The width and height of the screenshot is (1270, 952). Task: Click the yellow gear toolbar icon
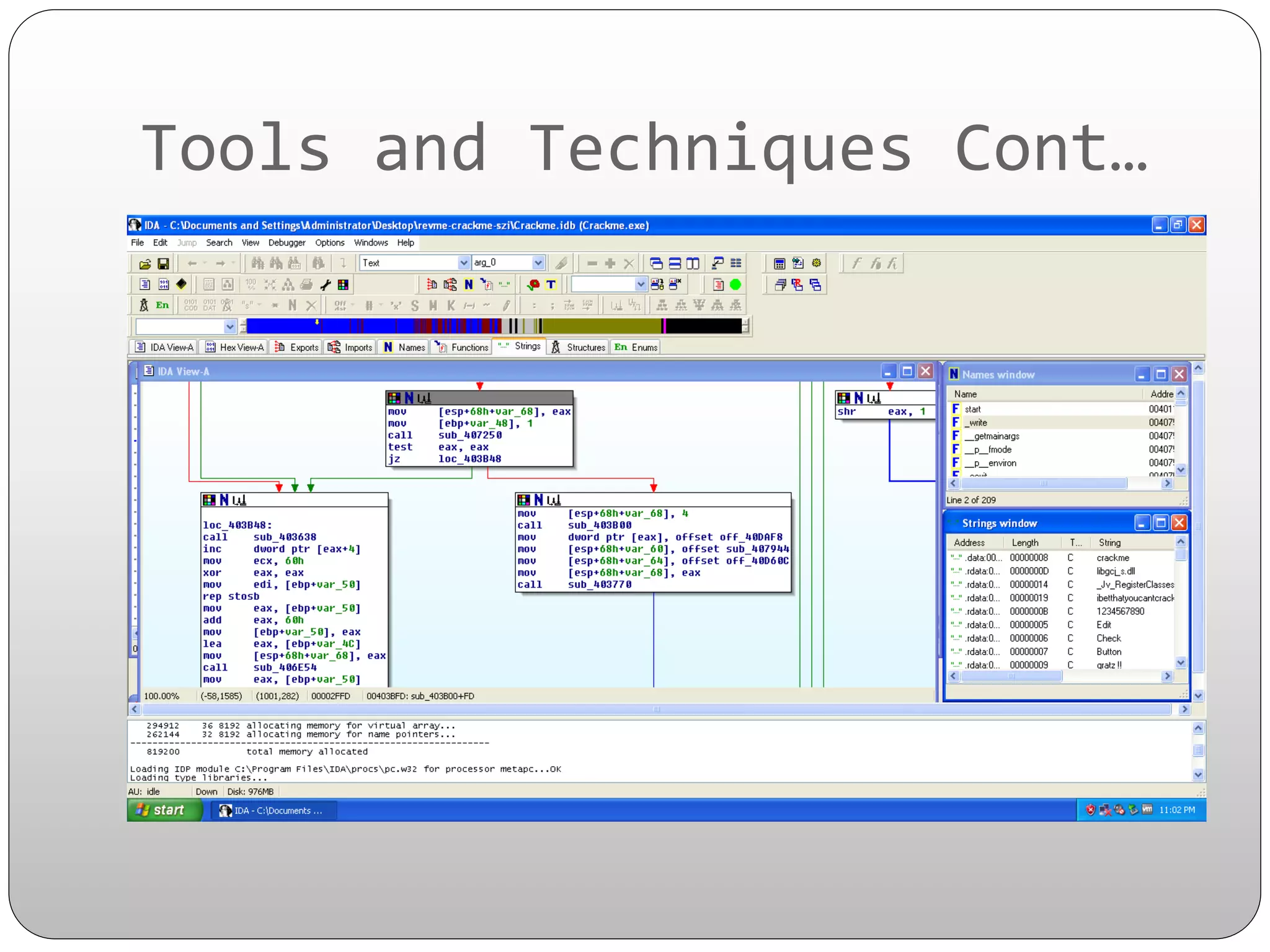pos(817,263)
